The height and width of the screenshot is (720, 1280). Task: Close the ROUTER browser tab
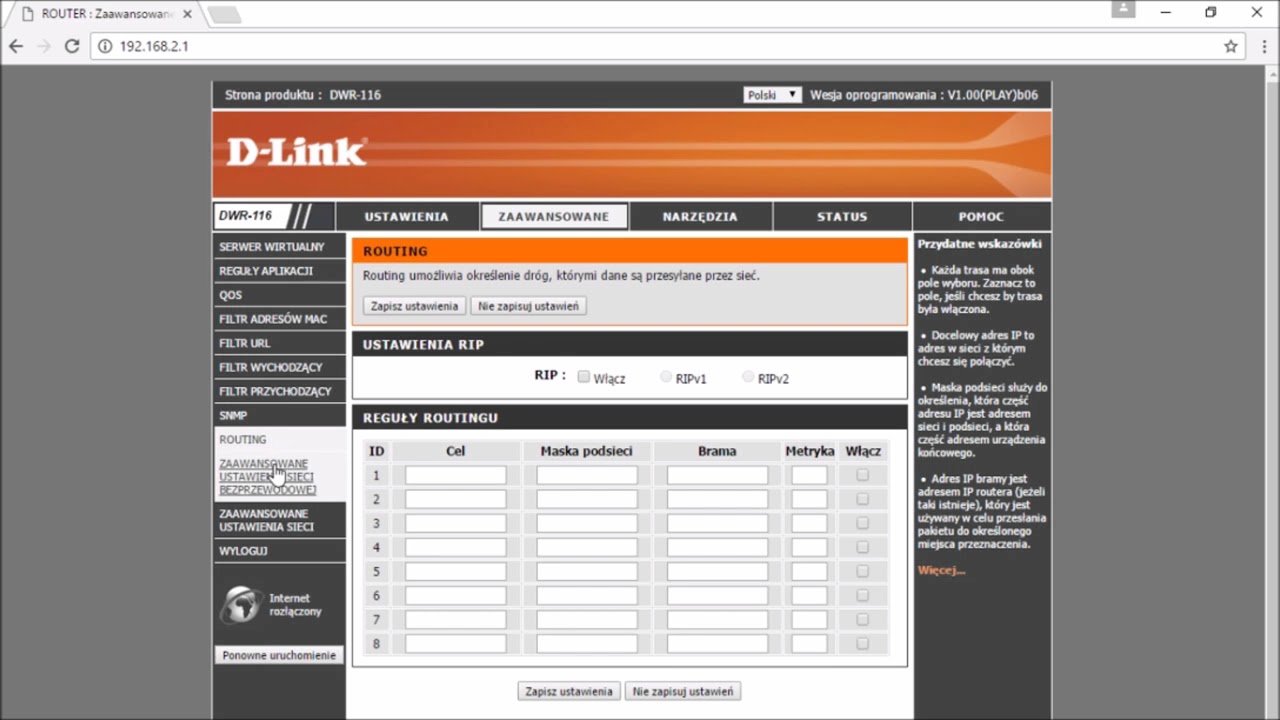click(187, 14)
